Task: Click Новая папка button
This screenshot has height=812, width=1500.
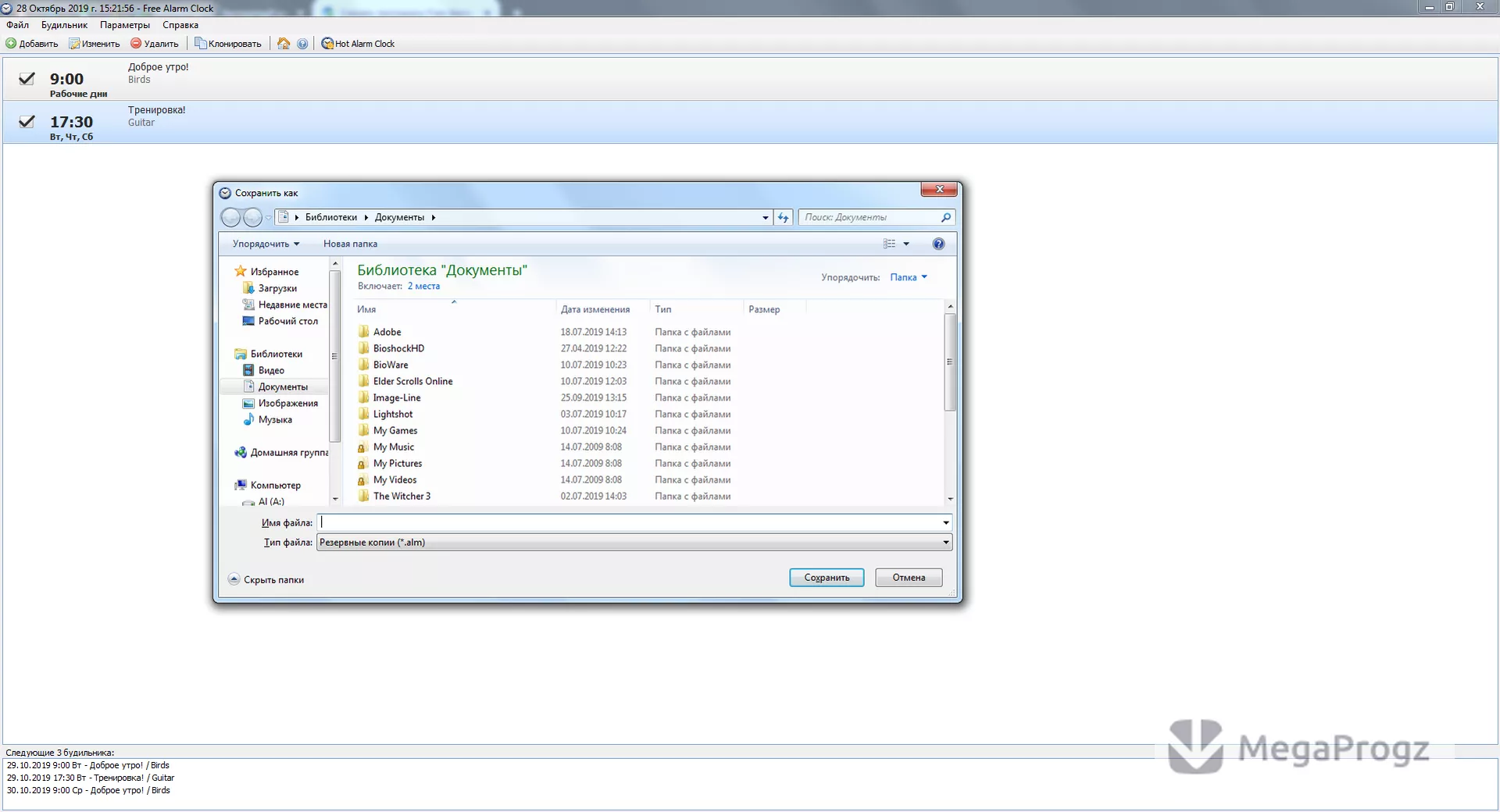Action: point(350,244)
